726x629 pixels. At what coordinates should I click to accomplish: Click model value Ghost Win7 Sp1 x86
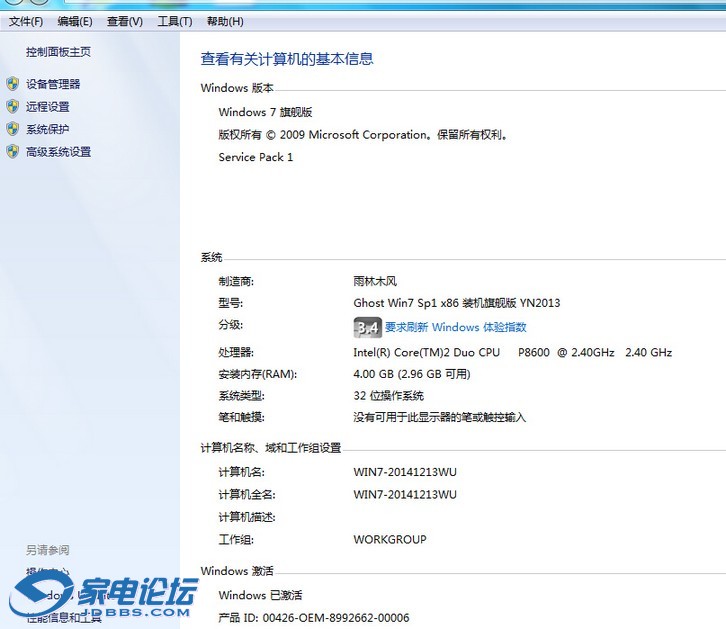click(406, 303)
